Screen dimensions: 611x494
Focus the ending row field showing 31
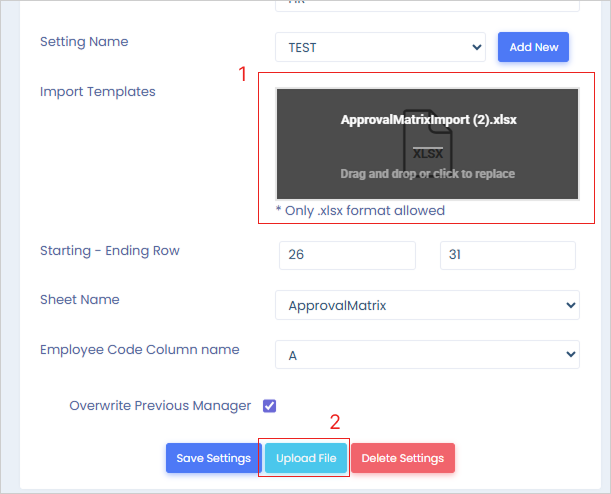click(507, 255)
